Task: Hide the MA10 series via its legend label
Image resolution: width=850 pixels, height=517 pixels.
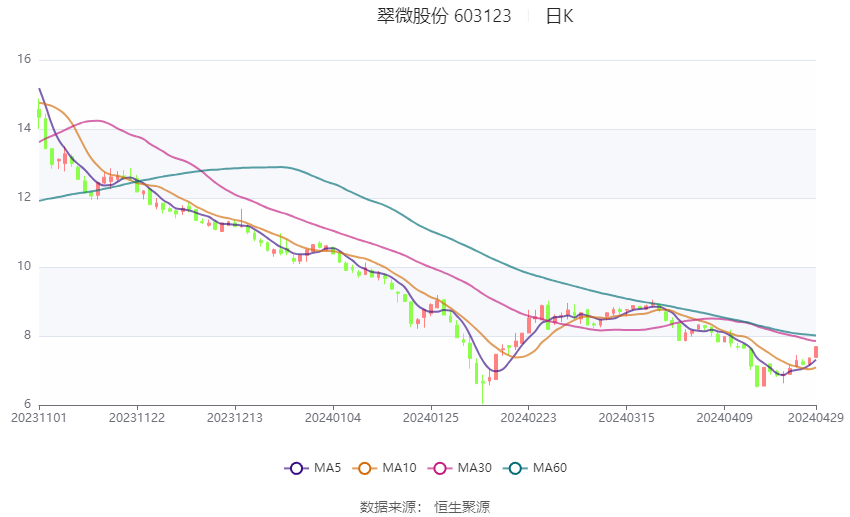Action: (x=399, y=468)
